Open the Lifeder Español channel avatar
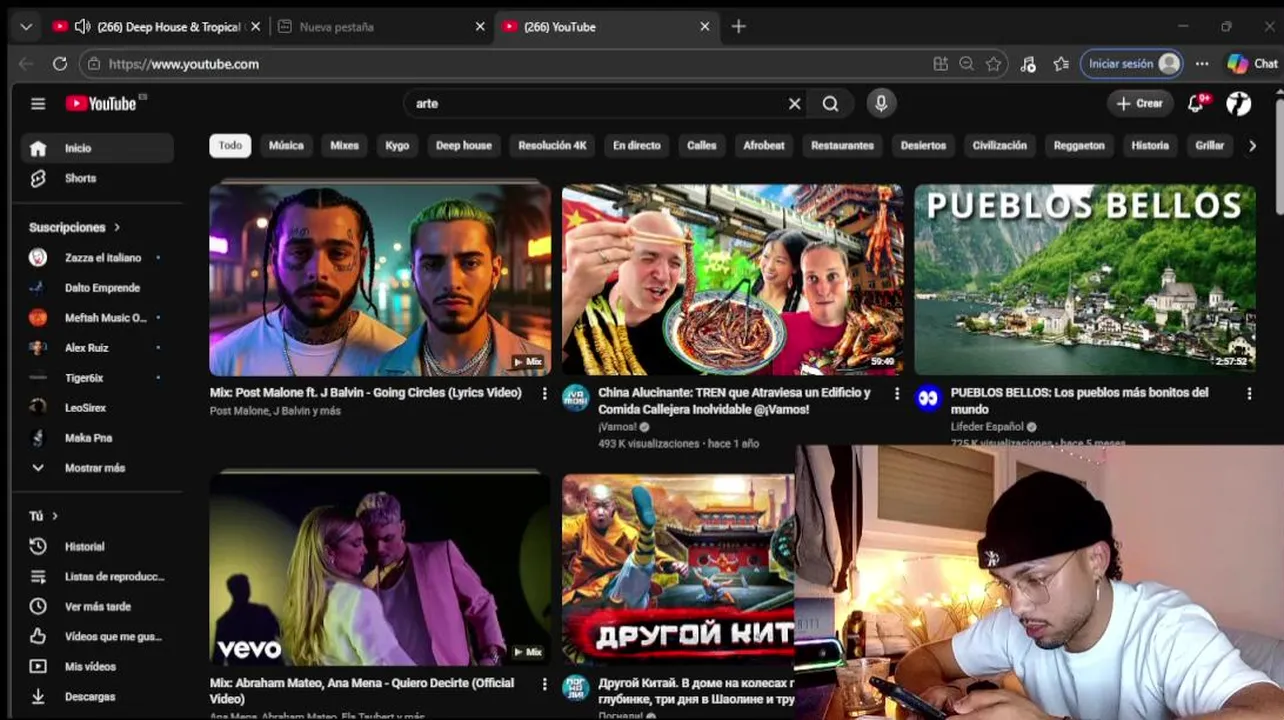The width and height of the screenshot is (1284, 720). coord(928,399)
